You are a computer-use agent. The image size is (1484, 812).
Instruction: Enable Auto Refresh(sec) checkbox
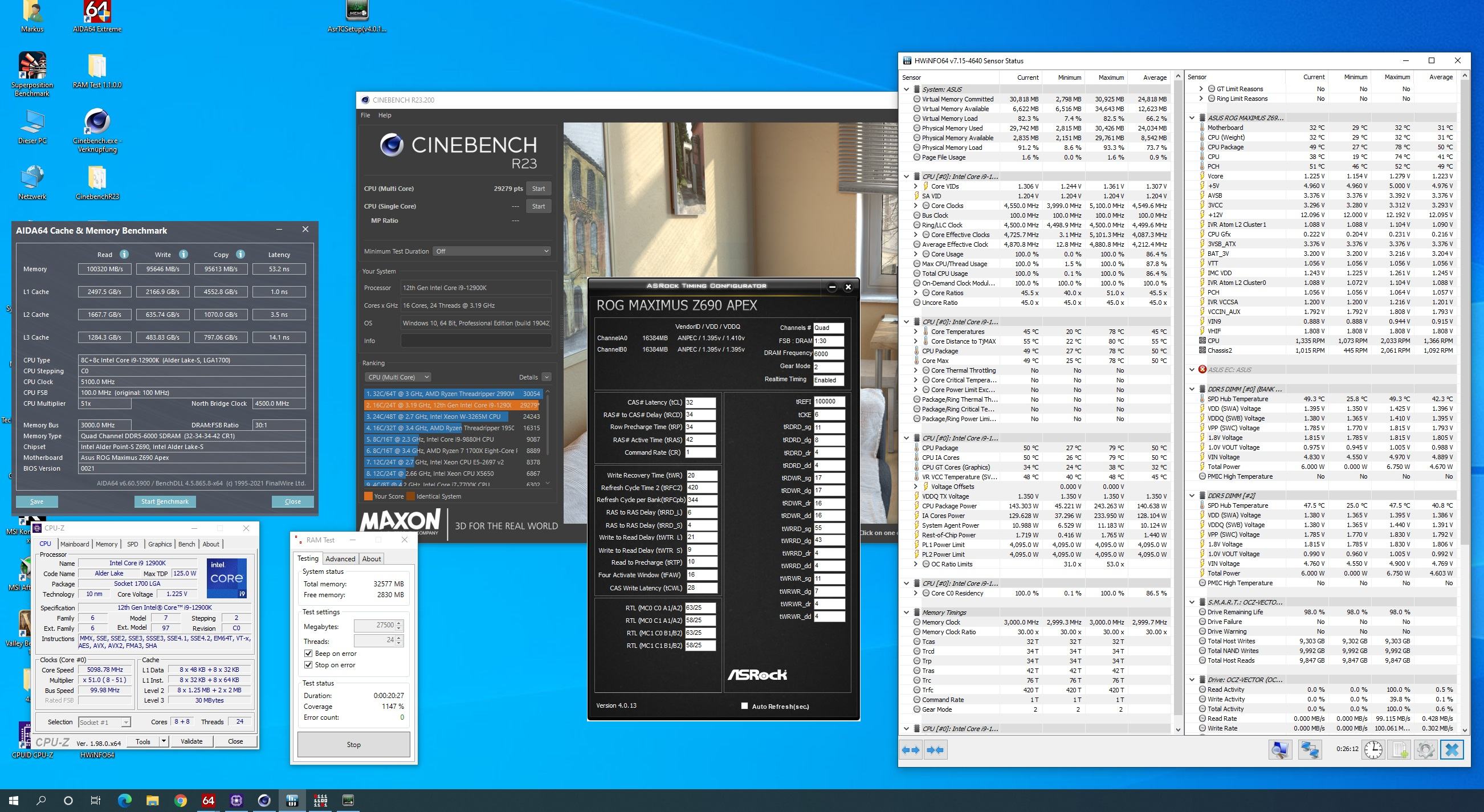click(x=744, y=706)
